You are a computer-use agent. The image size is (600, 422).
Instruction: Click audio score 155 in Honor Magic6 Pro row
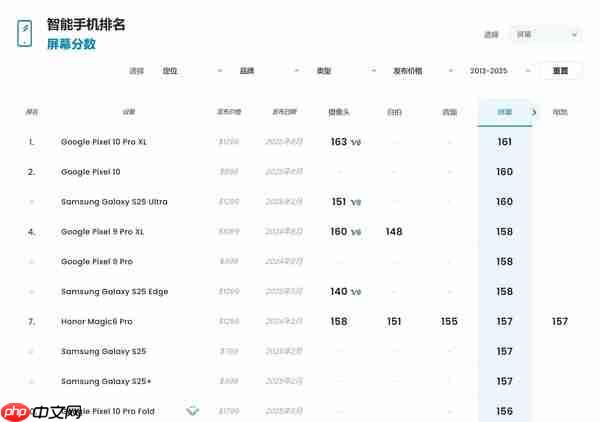coord(449,321)
